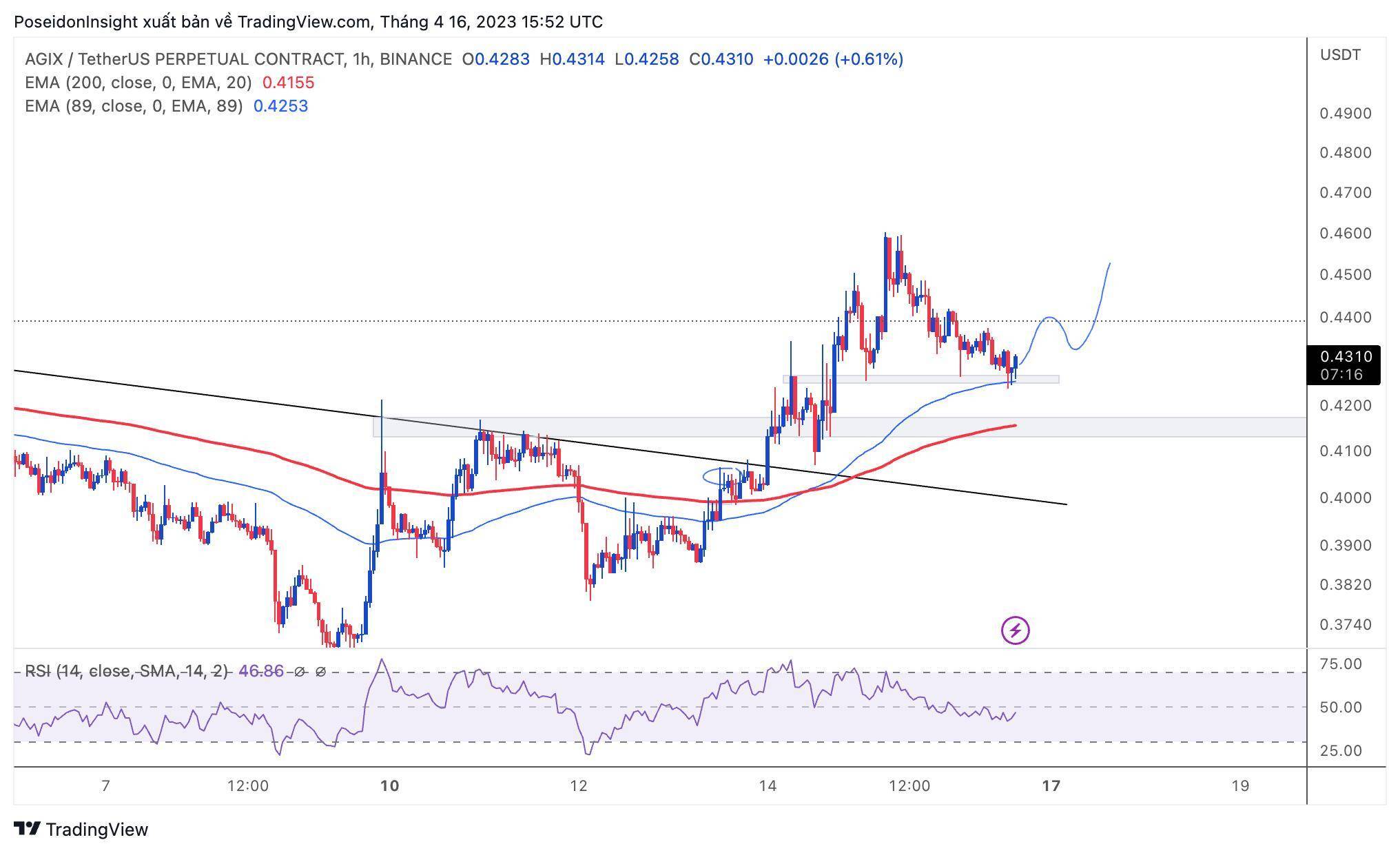Click the 17 date label on time axis
Screen dimensions: 1400x853
(x=1051, y=785)
